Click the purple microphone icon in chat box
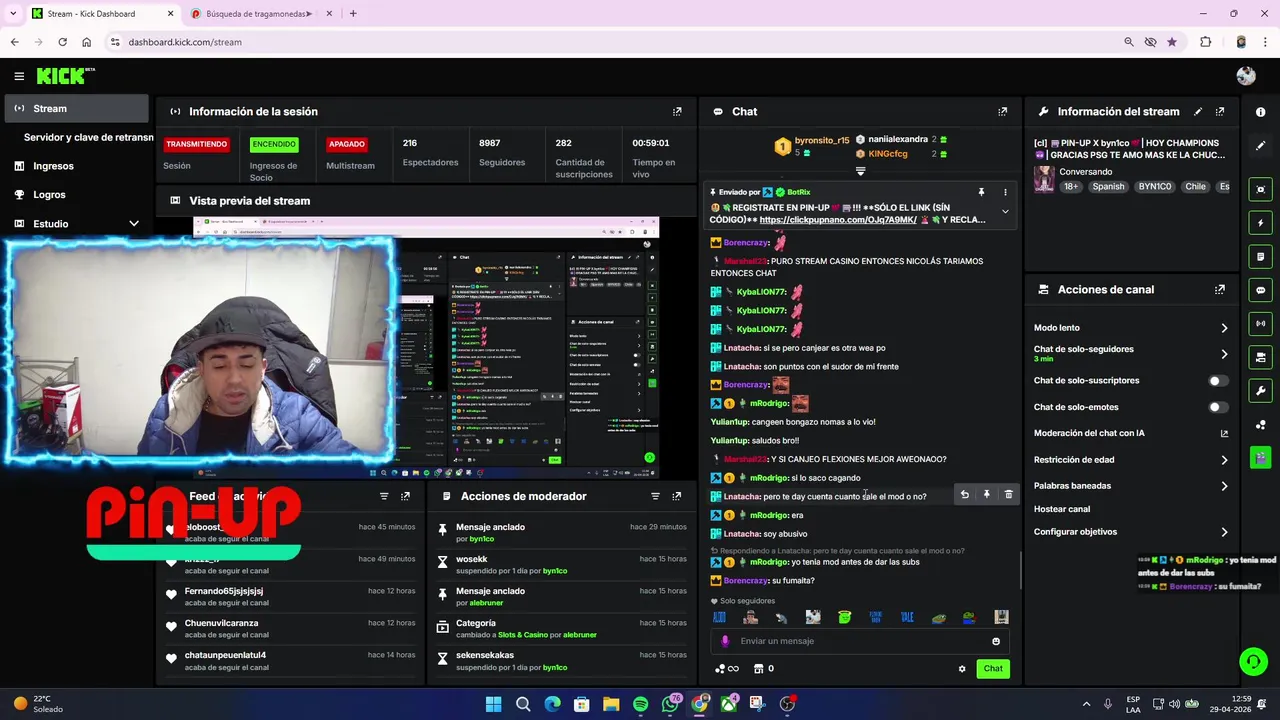The image size is (1280, 720). point(725,642)
